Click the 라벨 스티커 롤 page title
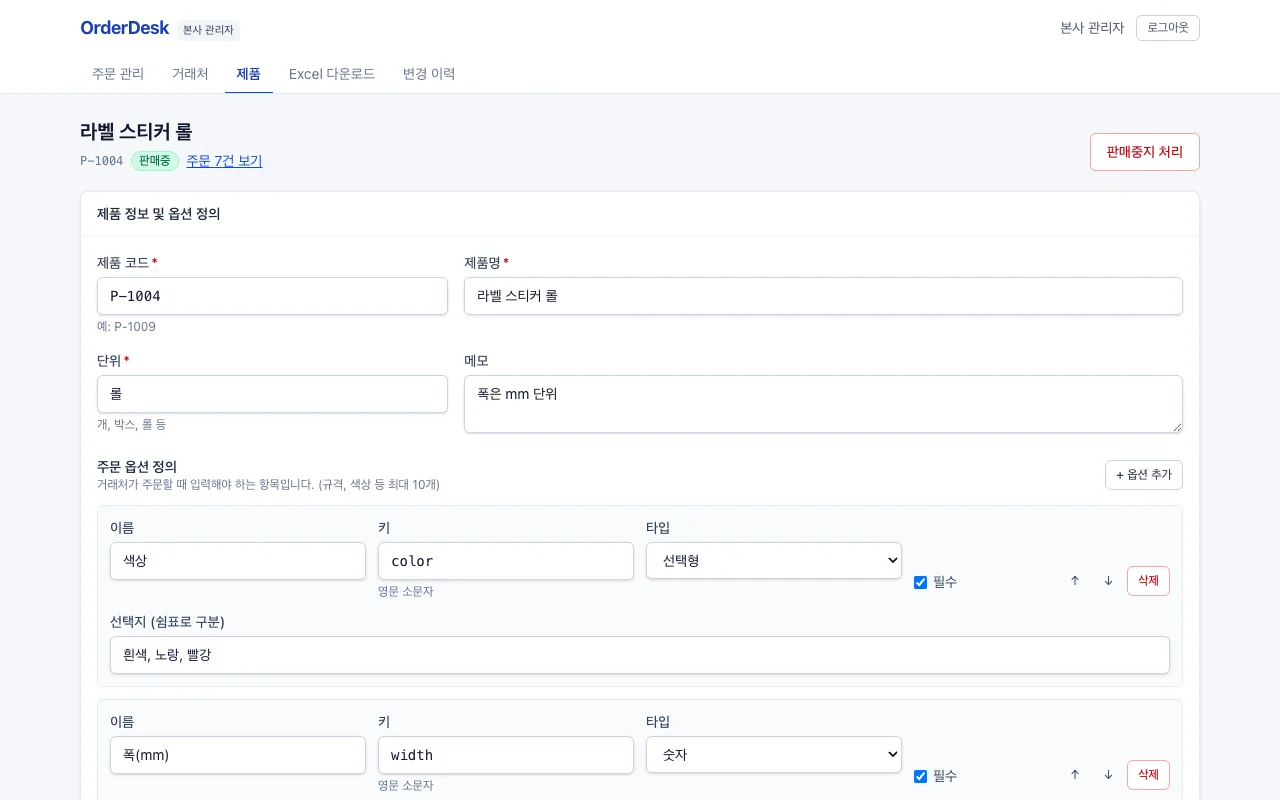Viewport: 1280px width, 800px height. (x=136, y=131)
